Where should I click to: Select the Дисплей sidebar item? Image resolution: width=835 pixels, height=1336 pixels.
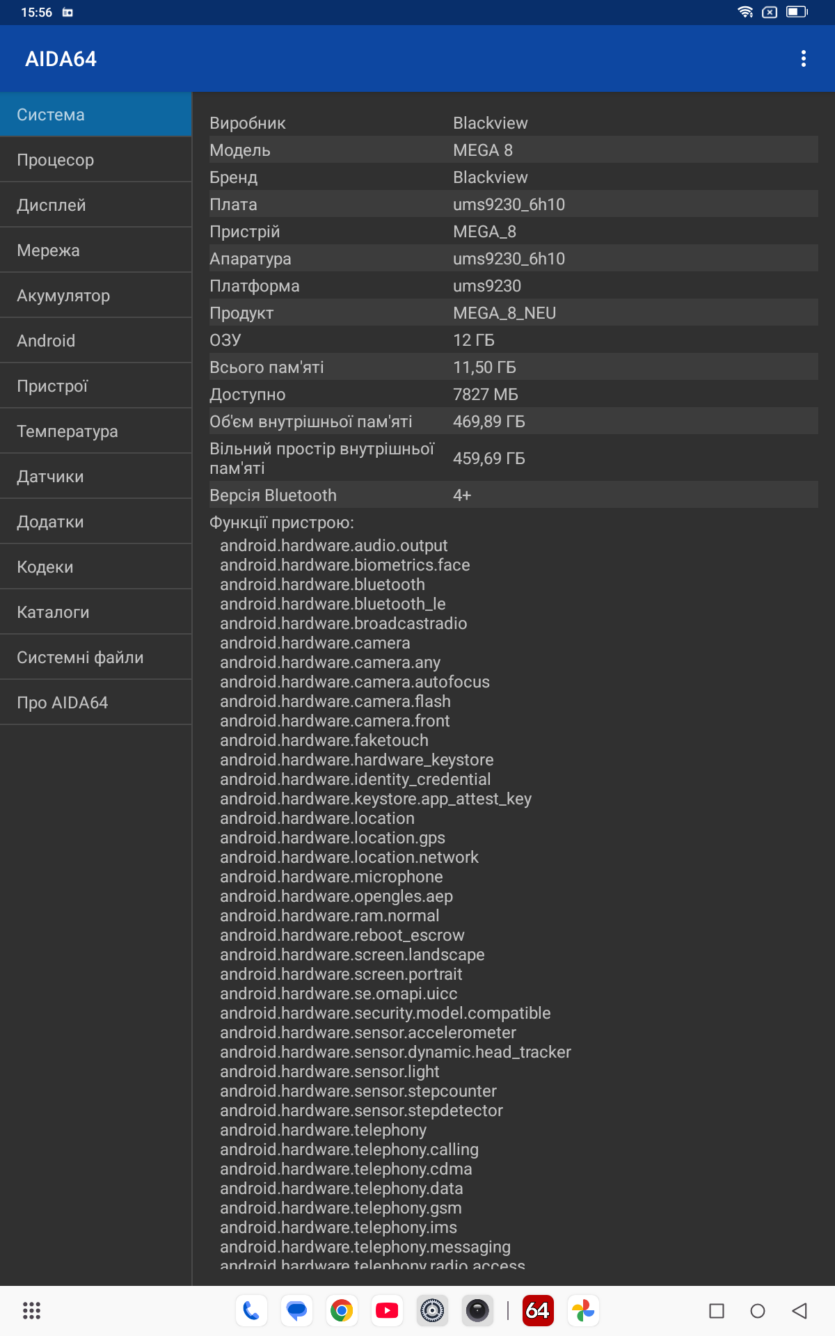(96, 205)
